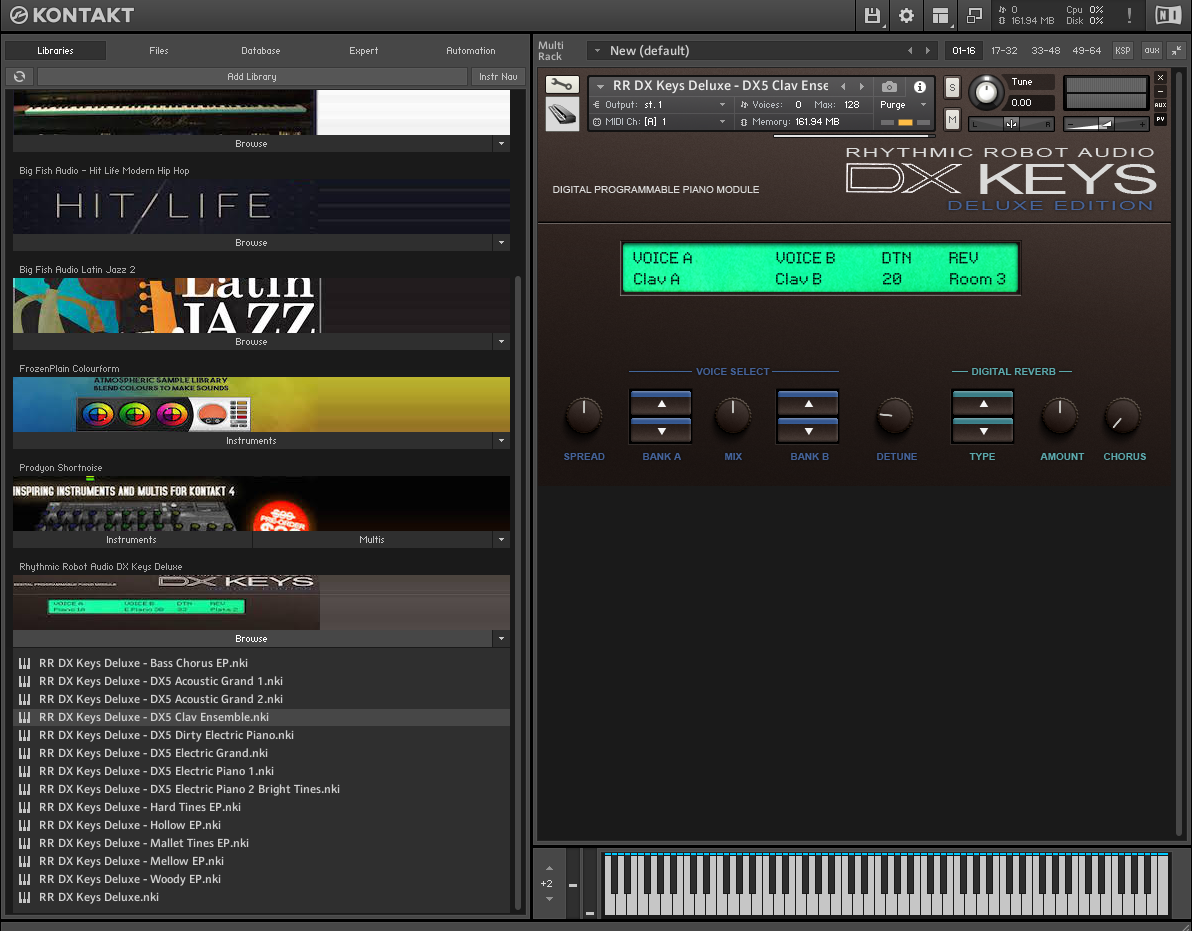The width and height of the screenshot is (1192, 931).
Task: Switch to the Database tab
Action: [261, 51]
